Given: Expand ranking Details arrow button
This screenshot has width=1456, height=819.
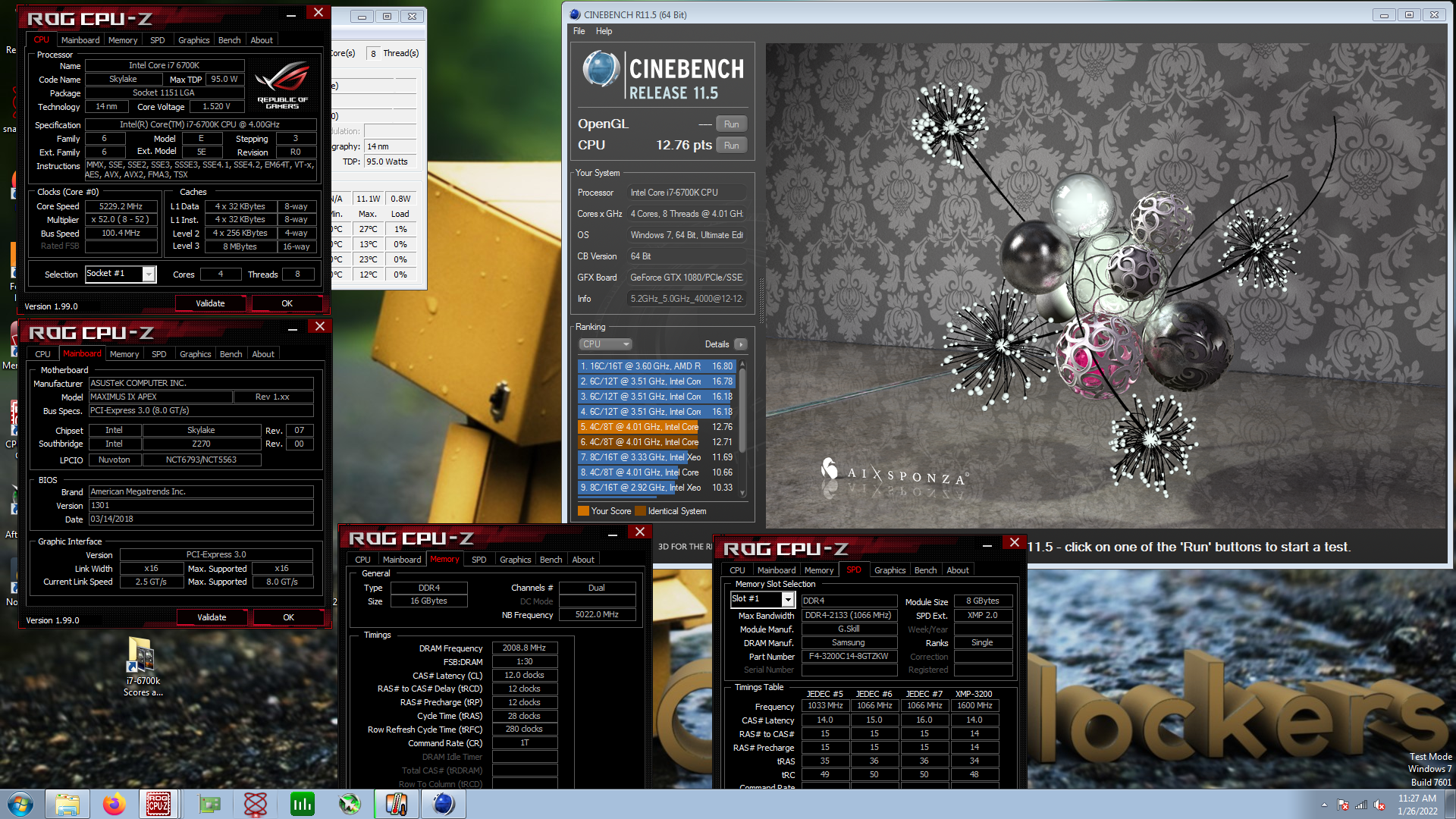Looking at the screenshot, I should click(741, 344).
